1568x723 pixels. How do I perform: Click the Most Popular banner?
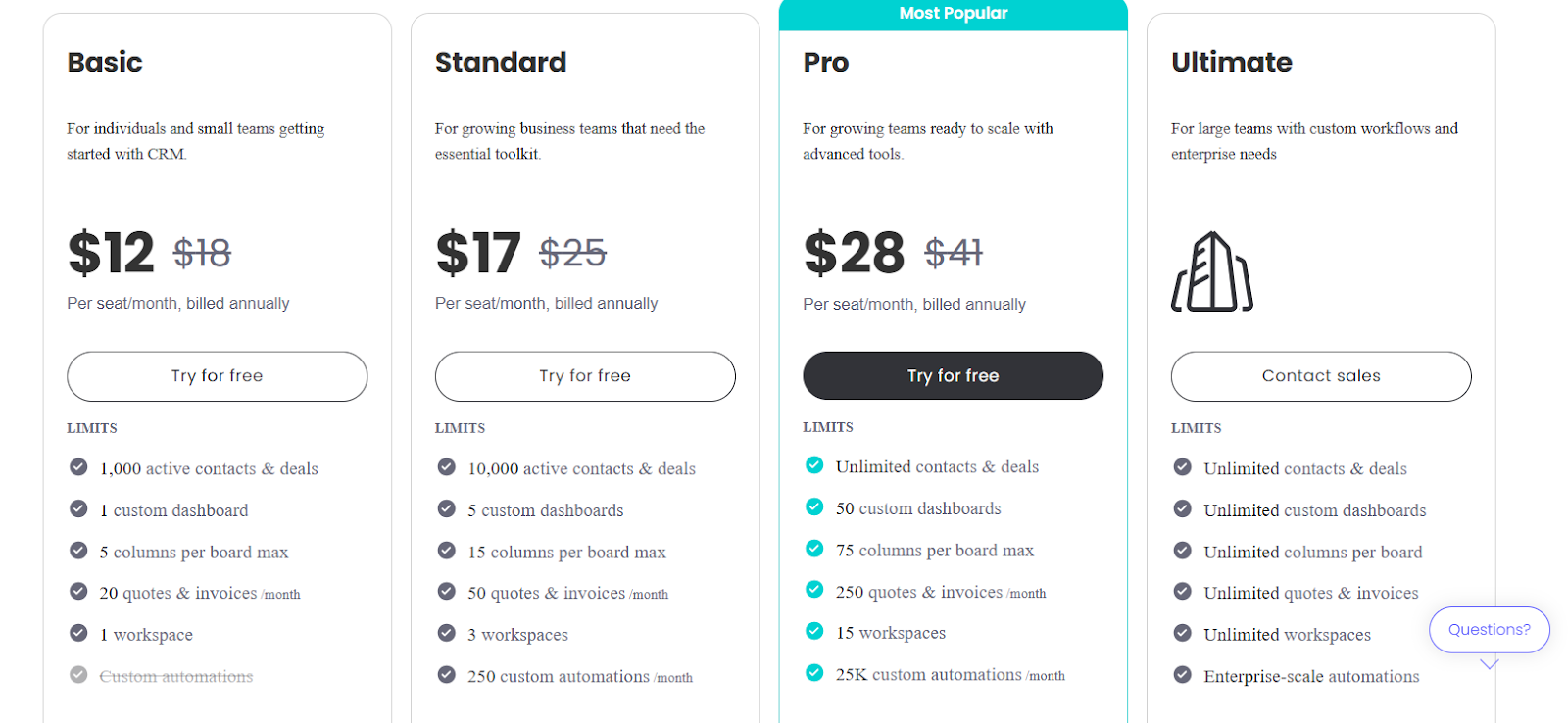tap(953, 14)
